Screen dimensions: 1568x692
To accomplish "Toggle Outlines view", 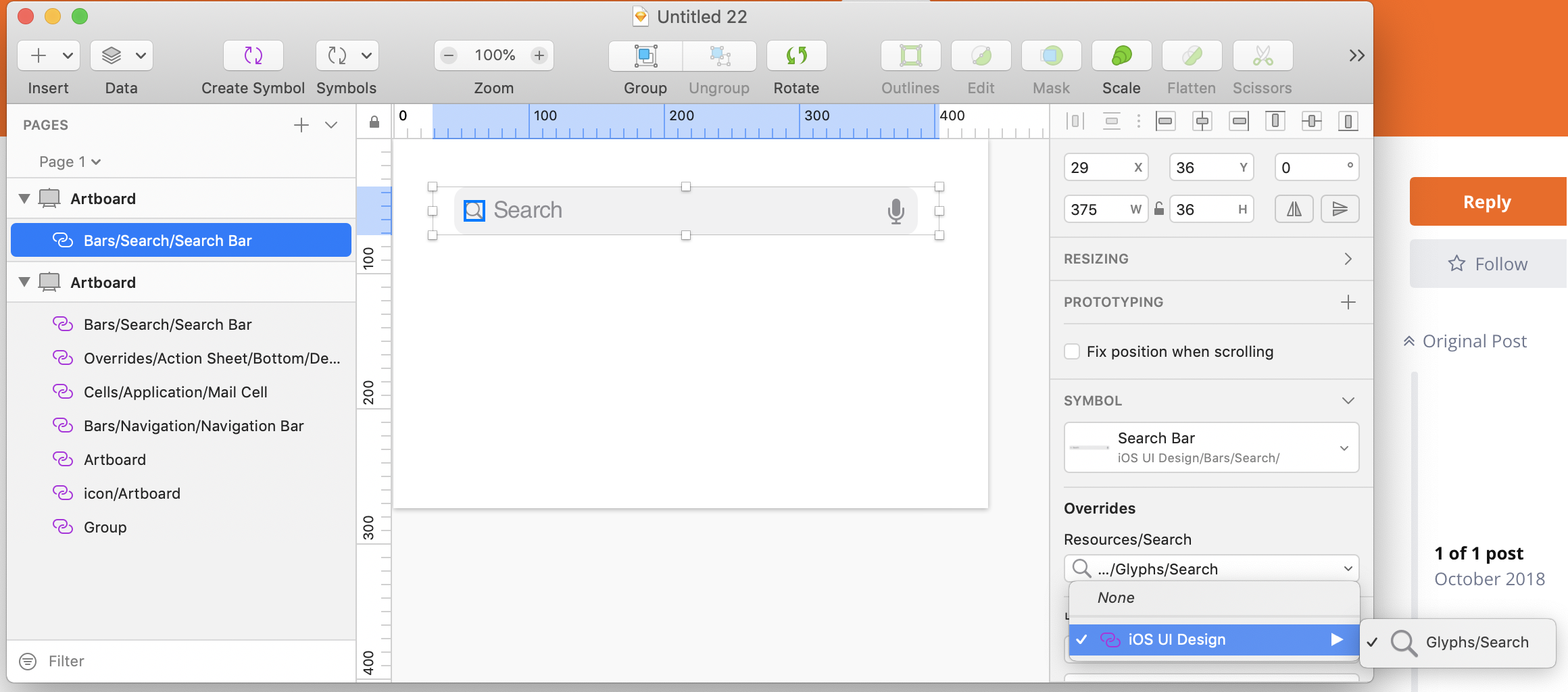I will (x=910, y=55).
